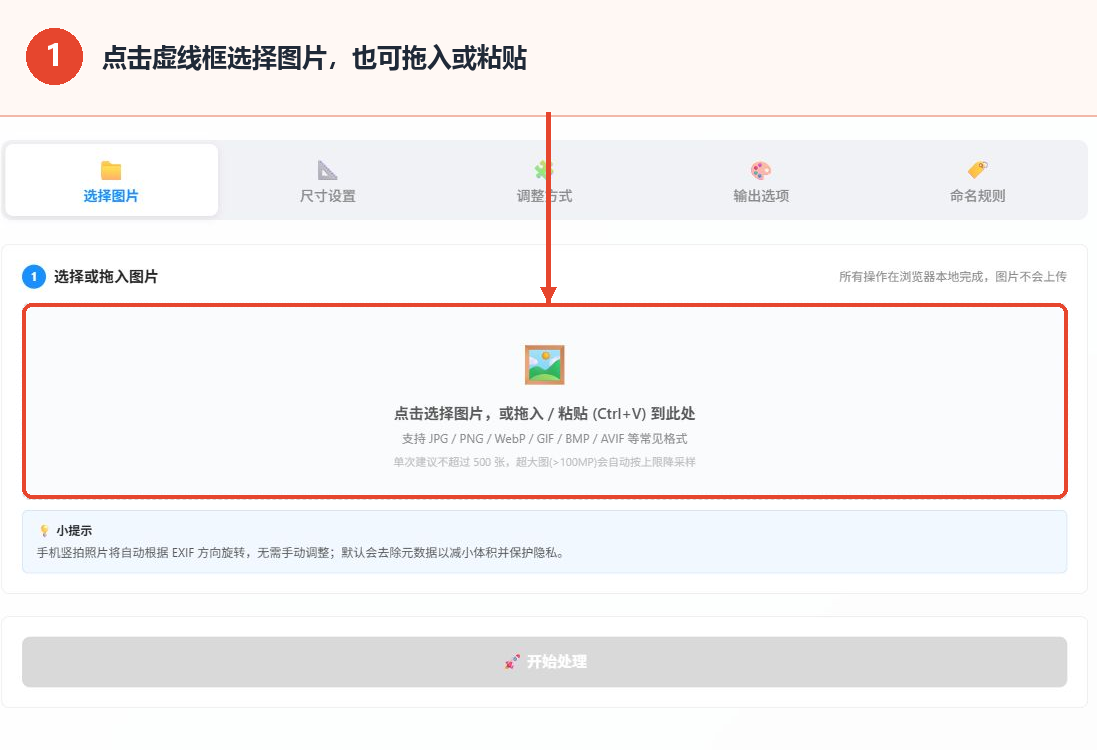This screenshot has width=1097, height=750.
Task: Click the lightbulb icon beside 小提示
Action: click(x=44, y=530)
